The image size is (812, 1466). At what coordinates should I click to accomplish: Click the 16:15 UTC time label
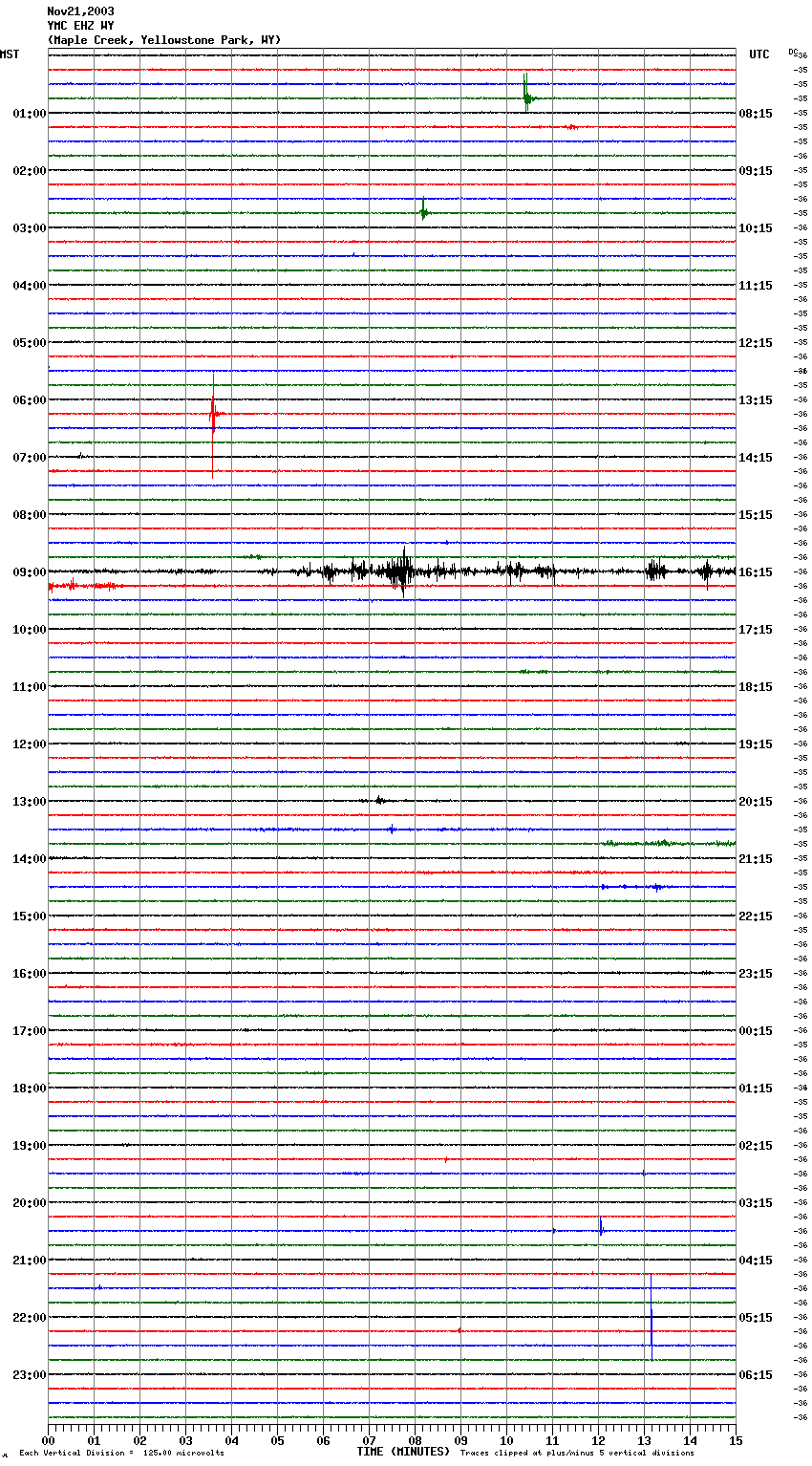[756, 572]
